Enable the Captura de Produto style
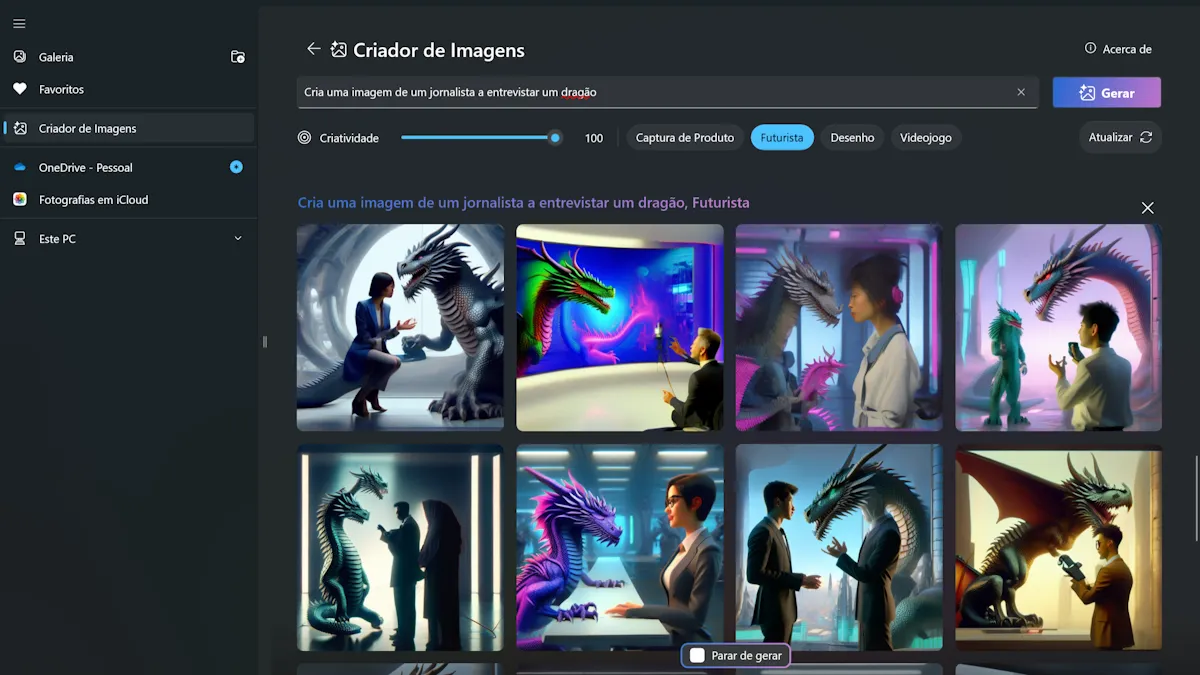 [684, 138]
